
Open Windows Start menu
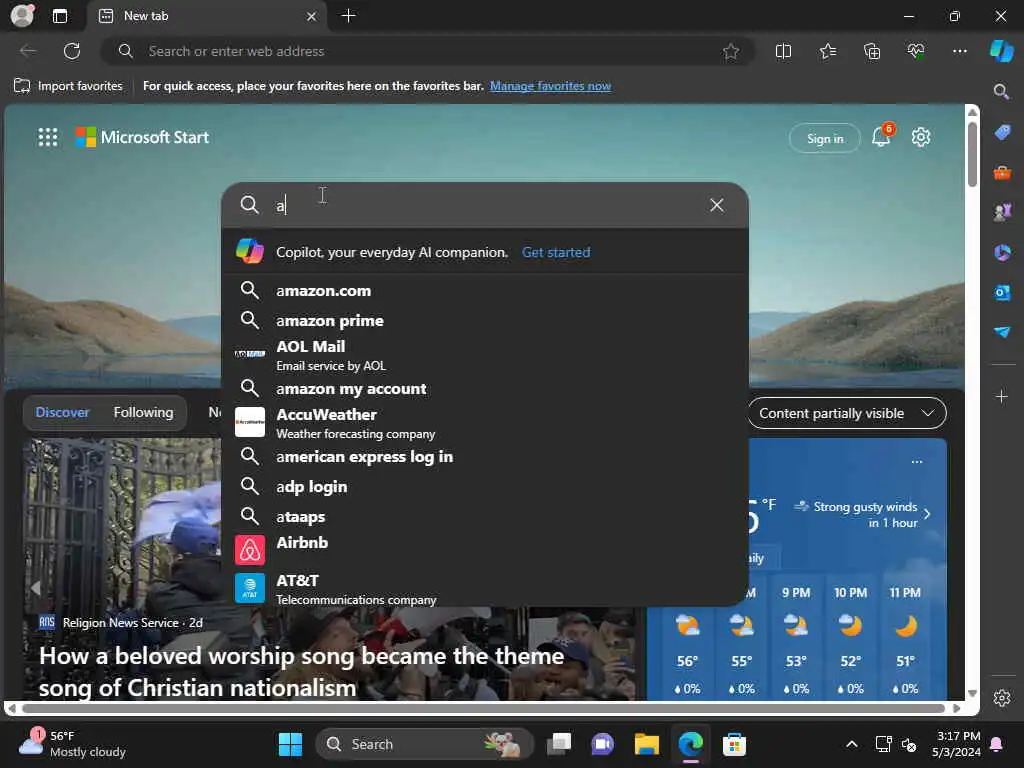click(x=291, y=744)
